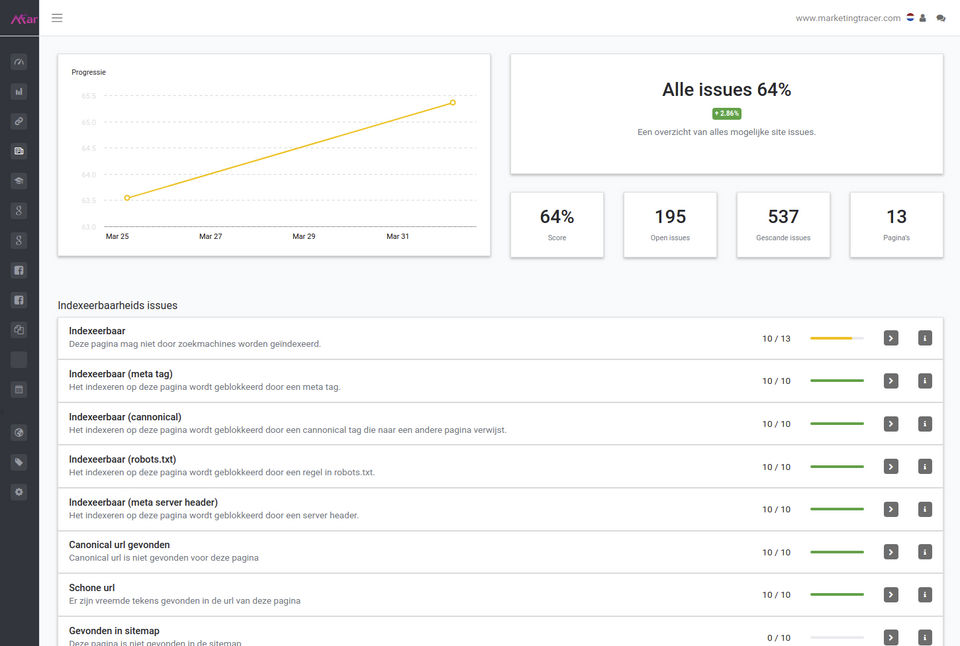
Task: Show info for Indexeerbaar (meta tag)
Action: coord(925,381)
